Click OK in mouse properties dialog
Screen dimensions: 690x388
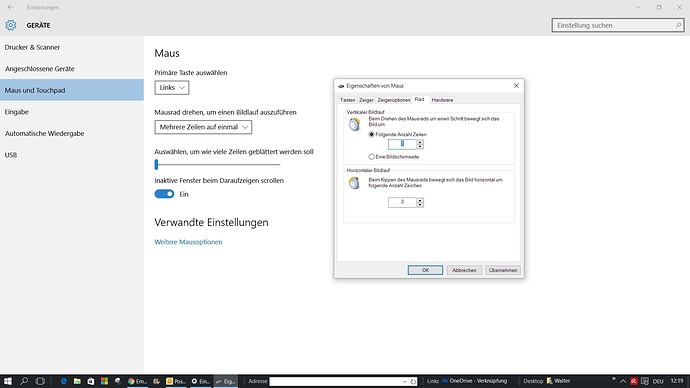425,270
